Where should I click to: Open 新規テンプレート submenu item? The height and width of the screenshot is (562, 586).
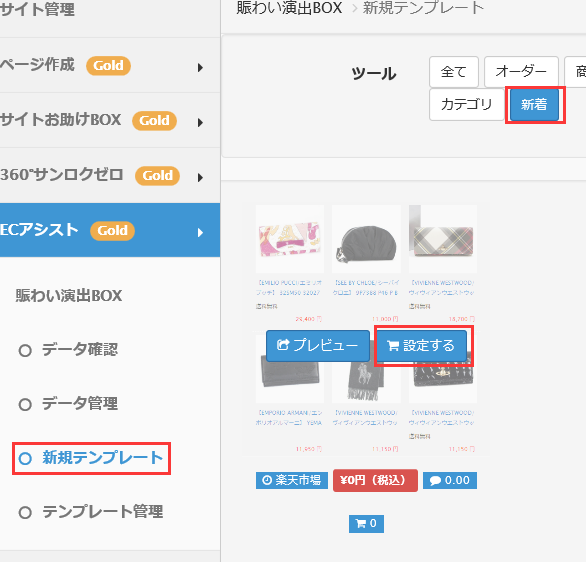[103, 458]
